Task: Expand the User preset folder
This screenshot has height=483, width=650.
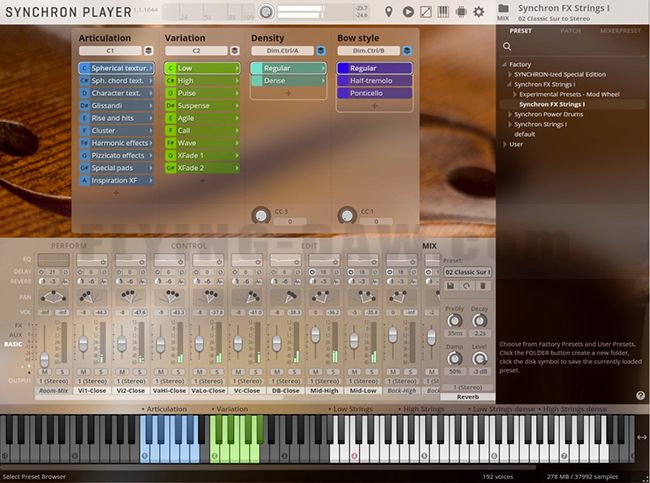Action: (x=504, y=144)
